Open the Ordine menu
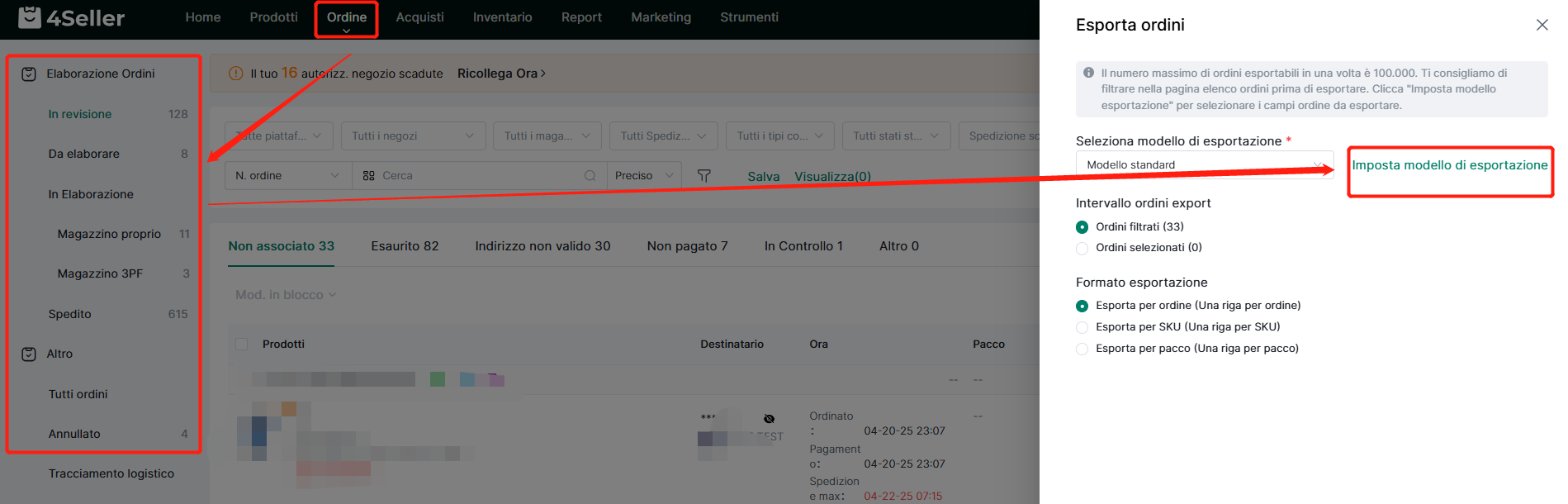This screenshot has height=504, width=1568. click(x=347, y=19)
